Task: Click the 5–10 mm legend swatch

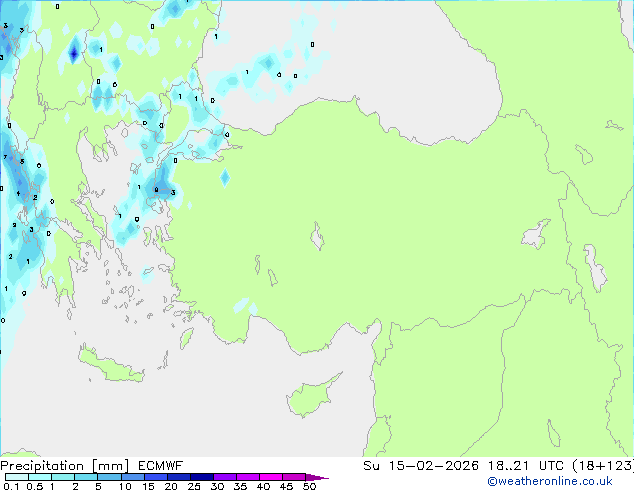Action: click(x=109, y=477)
